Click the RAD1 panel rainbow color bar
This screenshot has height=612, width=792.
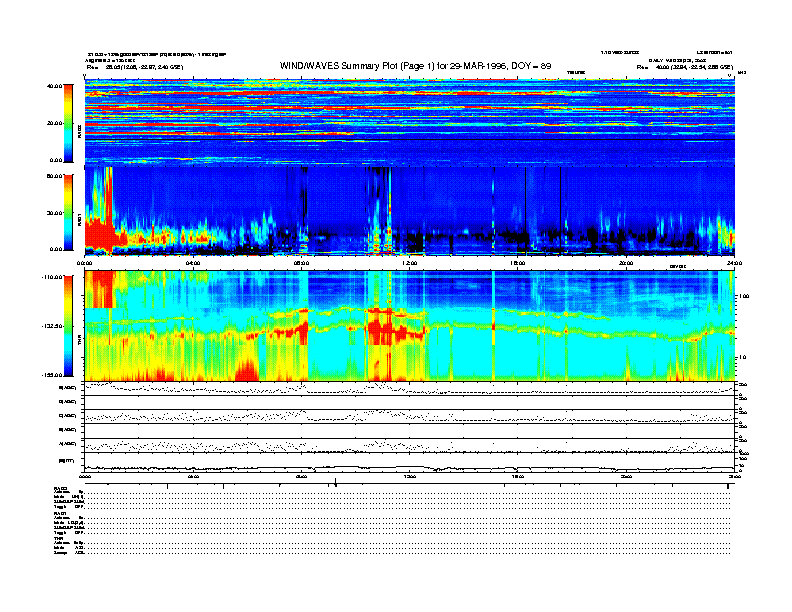pyautogui.click(x=68, y=213)
